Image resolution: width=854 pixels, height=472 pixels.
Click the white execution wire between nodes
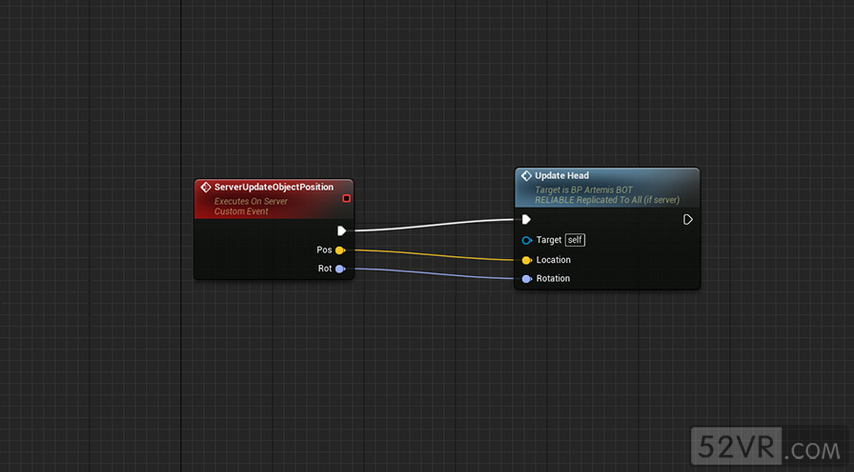tap(430, 225)
